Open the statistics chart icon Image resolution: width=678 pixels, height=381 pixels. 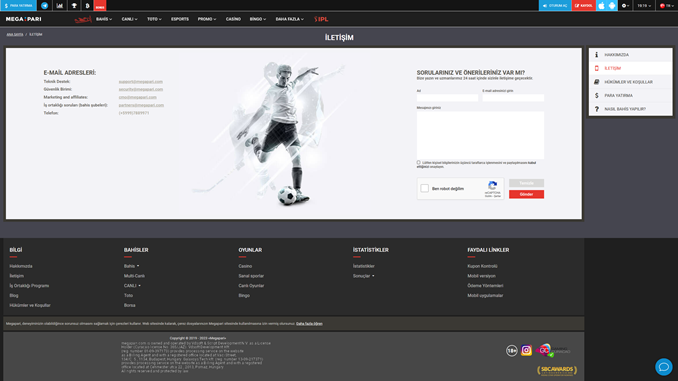(x=60, y=6)
